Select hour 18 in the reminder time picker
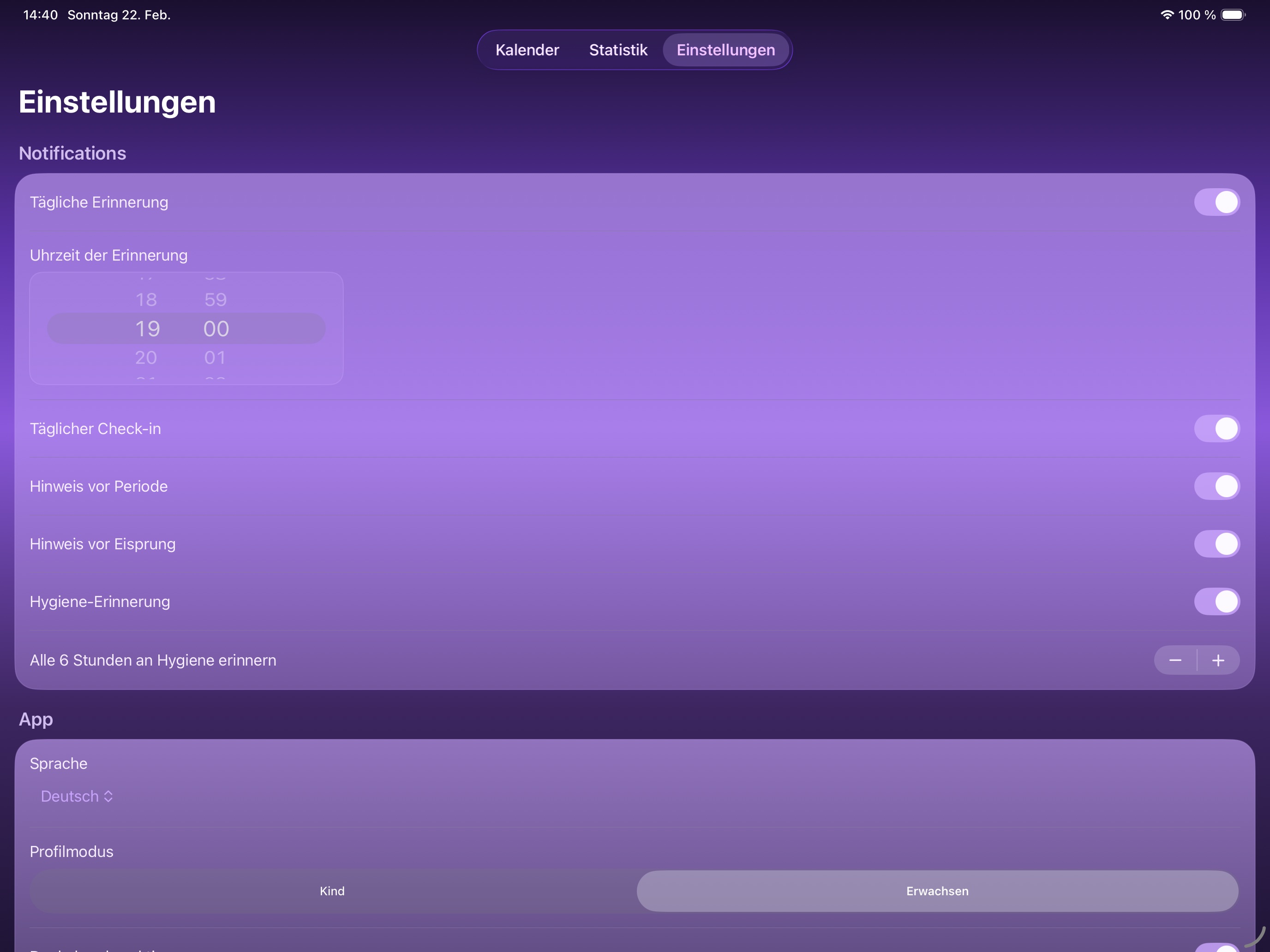The width and height of the screenshot is (1270, 952). pyautogui.click(x=146, y=299)
